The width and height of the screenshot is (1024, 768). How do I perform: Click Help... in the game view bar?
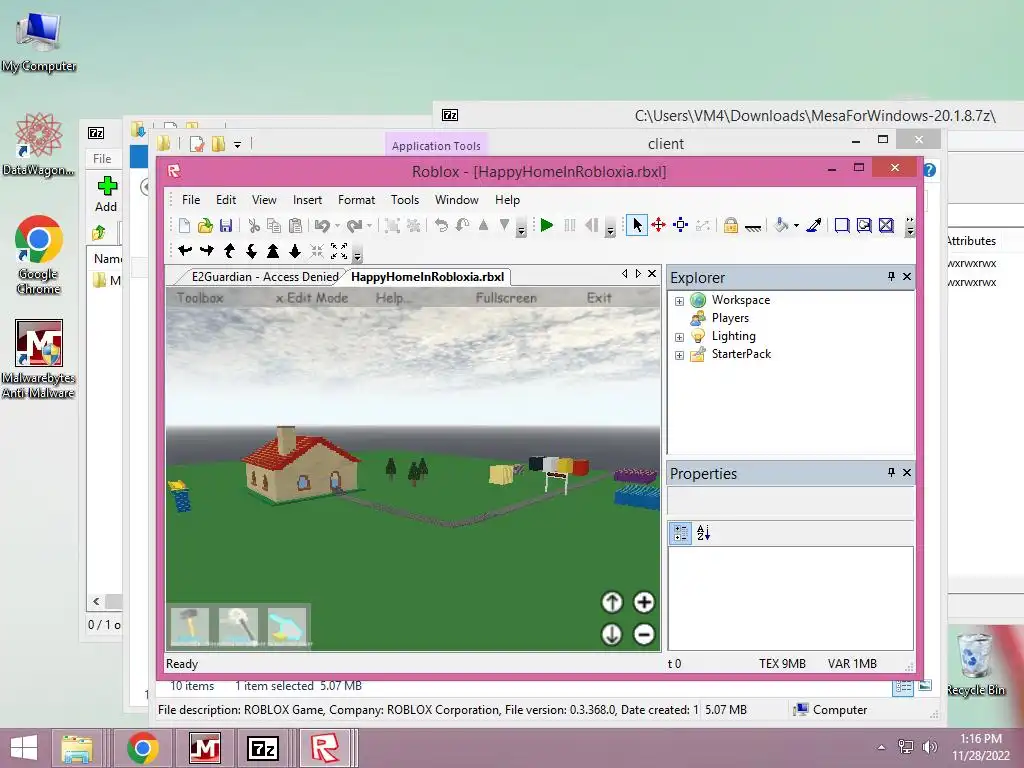click(392, 298)
